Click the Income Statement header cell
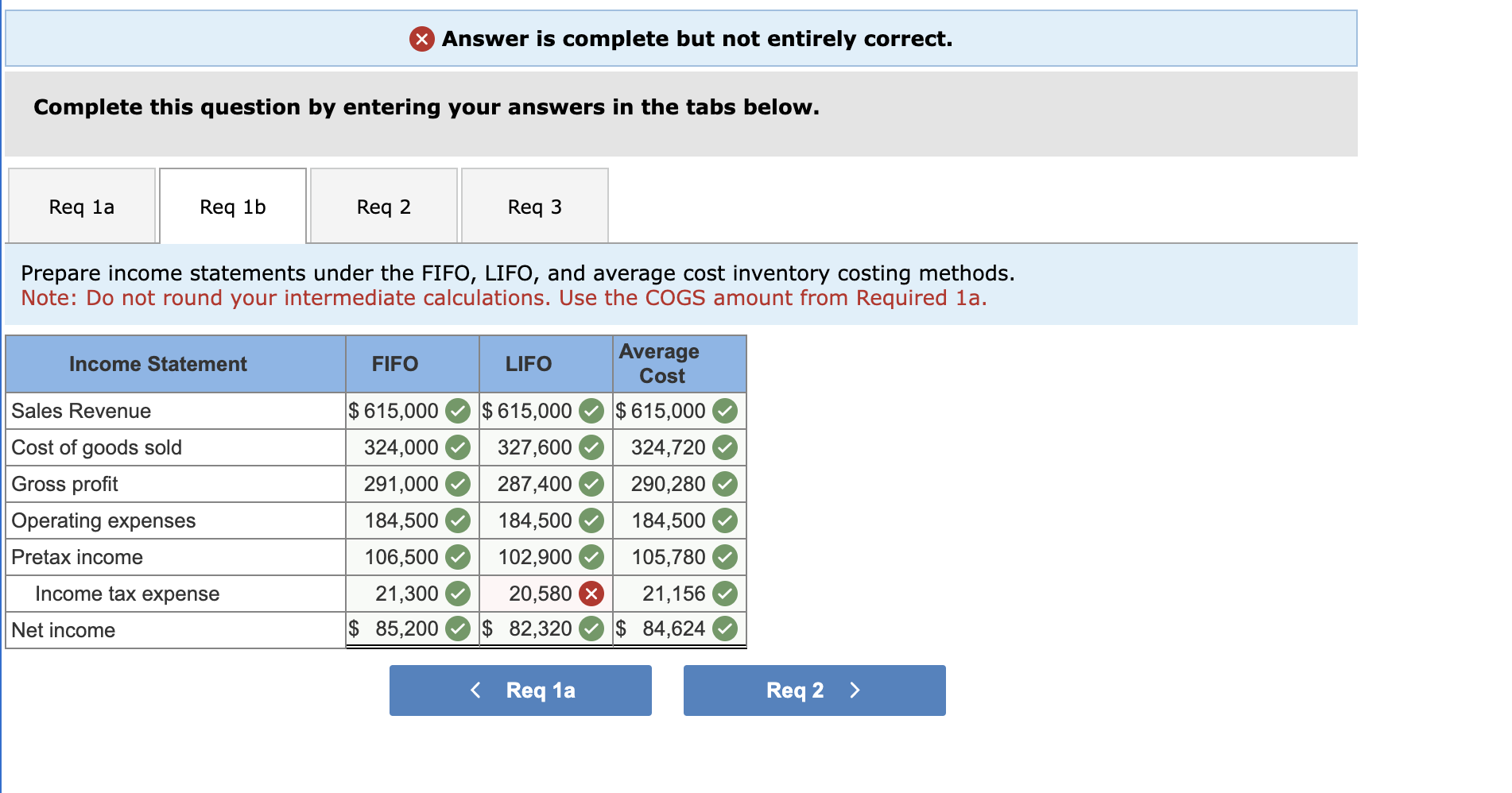 coord(158,364)
